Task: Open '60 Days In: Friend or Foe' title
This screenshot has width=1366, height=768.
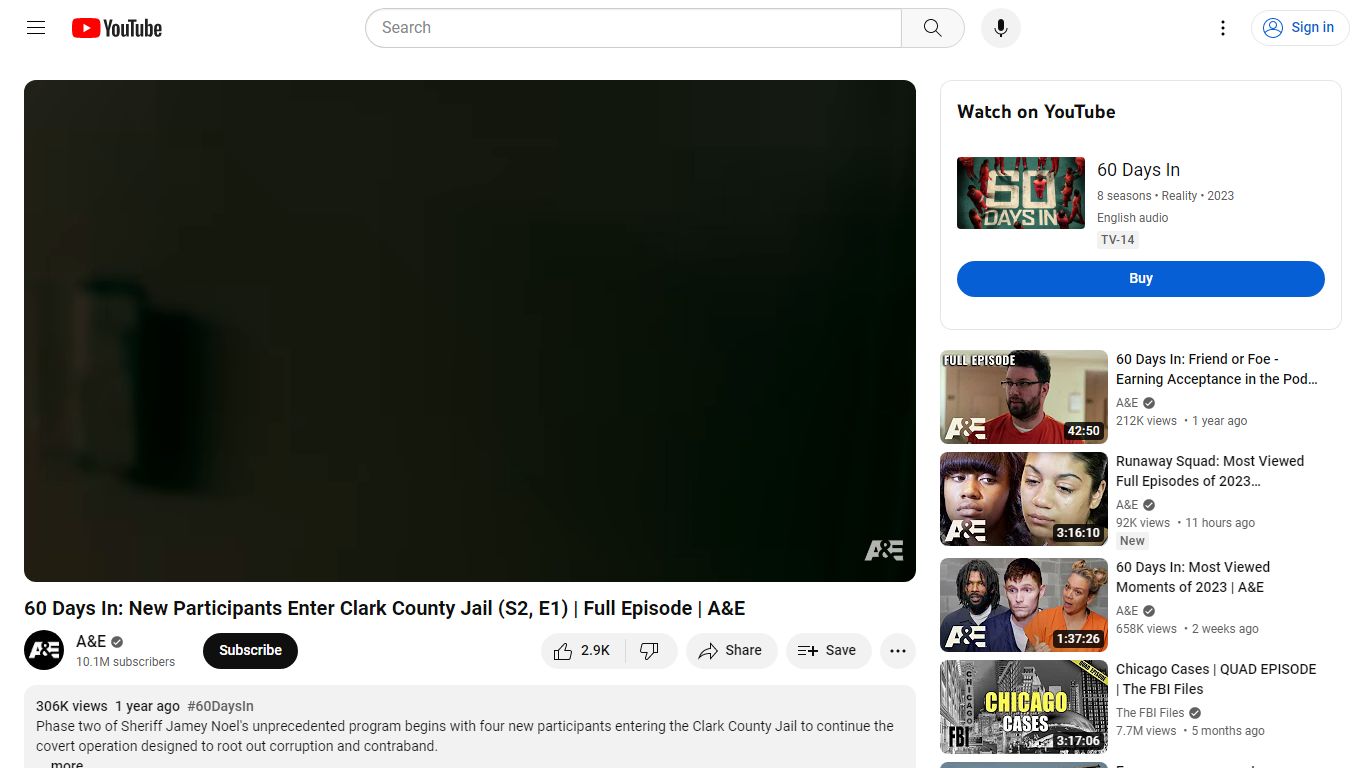Action: coord(1216,369)
